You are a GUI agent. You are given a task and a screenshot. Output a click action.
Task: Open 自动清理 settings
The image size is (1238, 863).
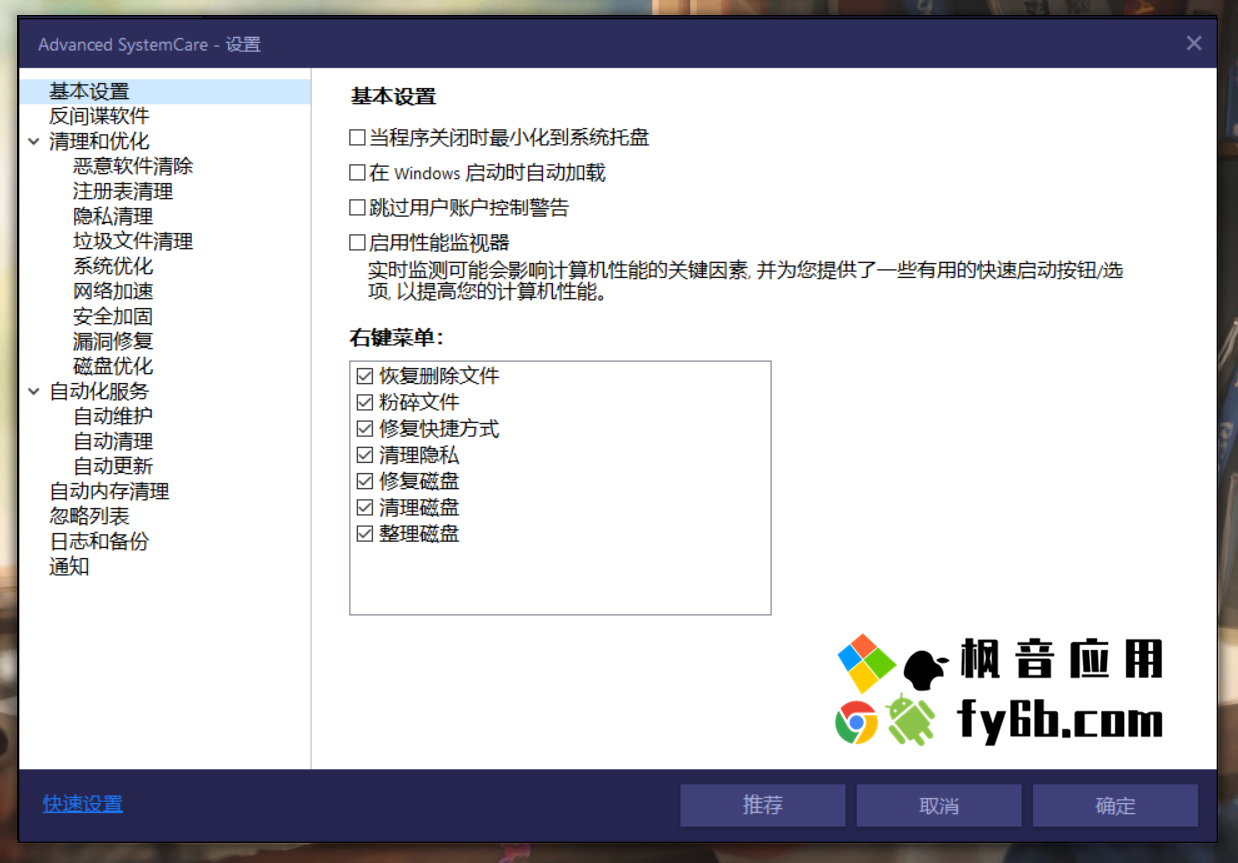[x=113, y=442]
